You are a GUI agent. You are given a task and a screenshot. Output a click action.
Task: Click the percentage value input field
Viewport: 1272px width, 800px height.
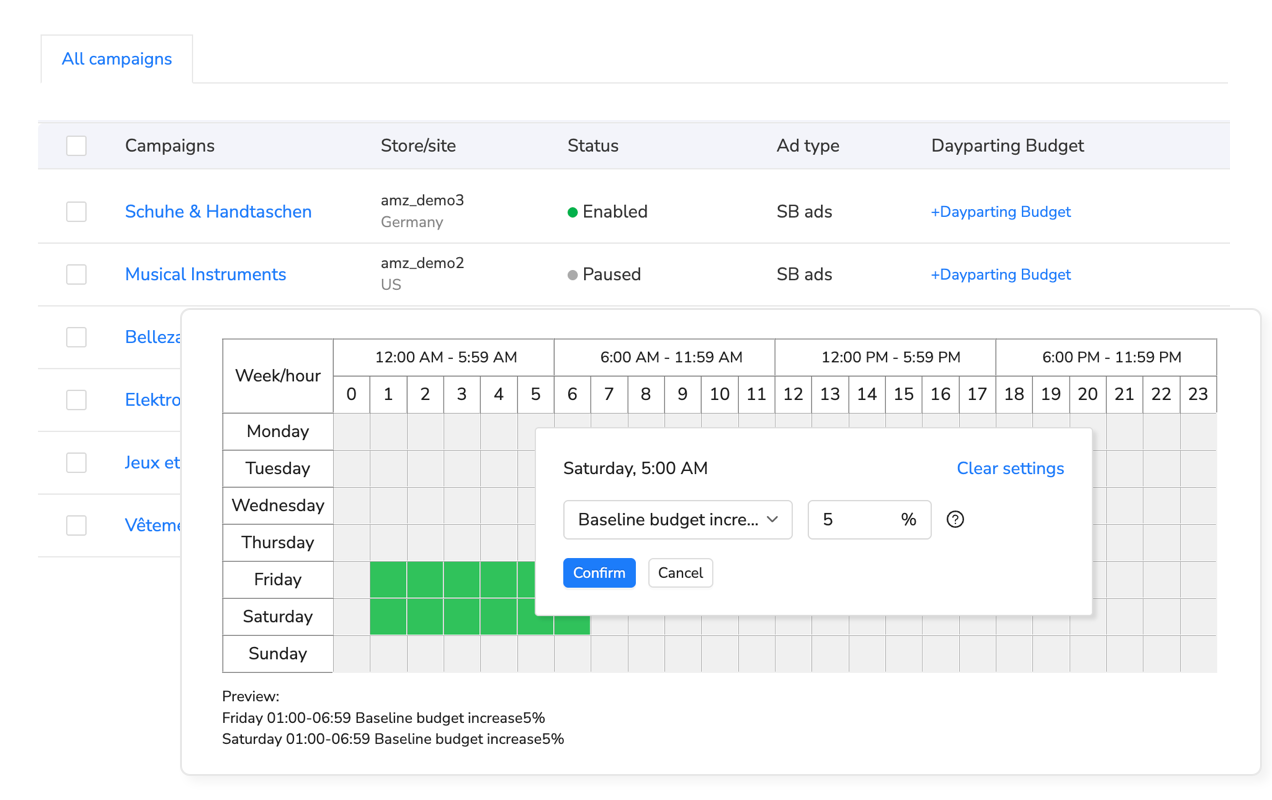(855, 519)
